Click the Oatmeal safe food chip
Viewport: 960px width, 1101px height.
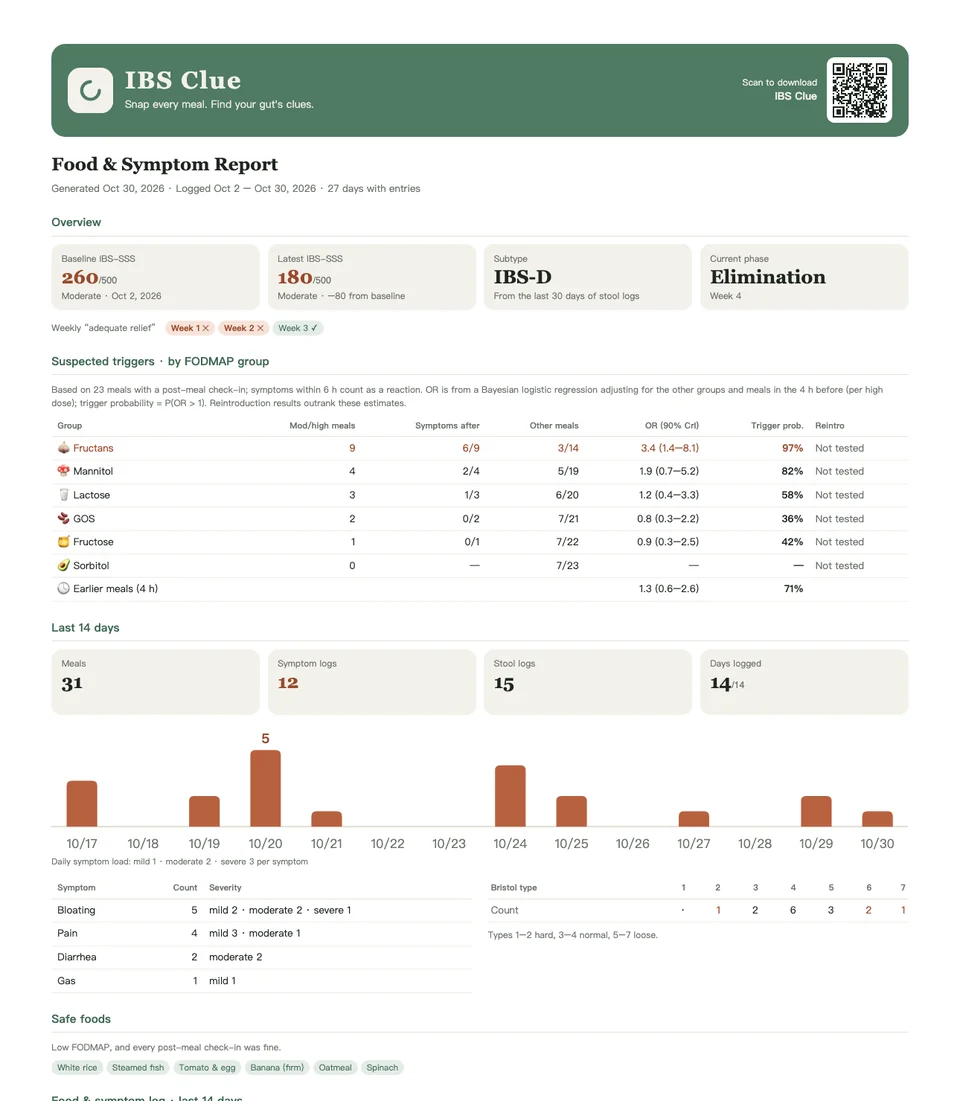click(x=335, y=1068)
